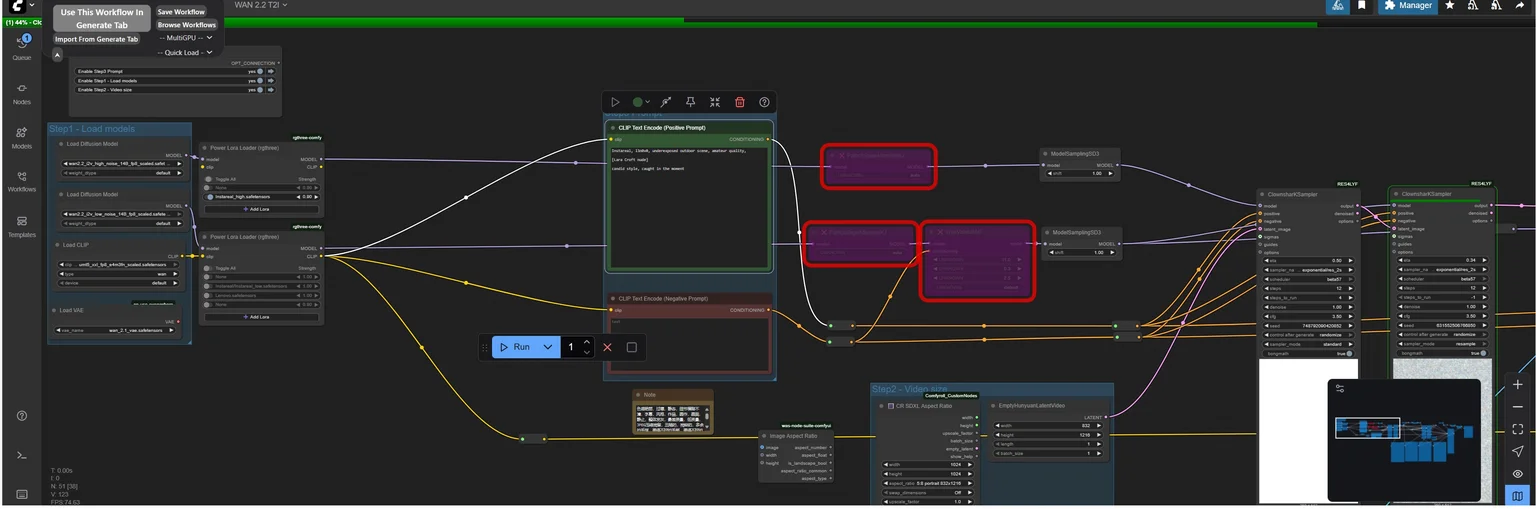The width and height of the screenshot is (1536, 509).
Task: Pin the selected node
Action: (x=690, y=102)
